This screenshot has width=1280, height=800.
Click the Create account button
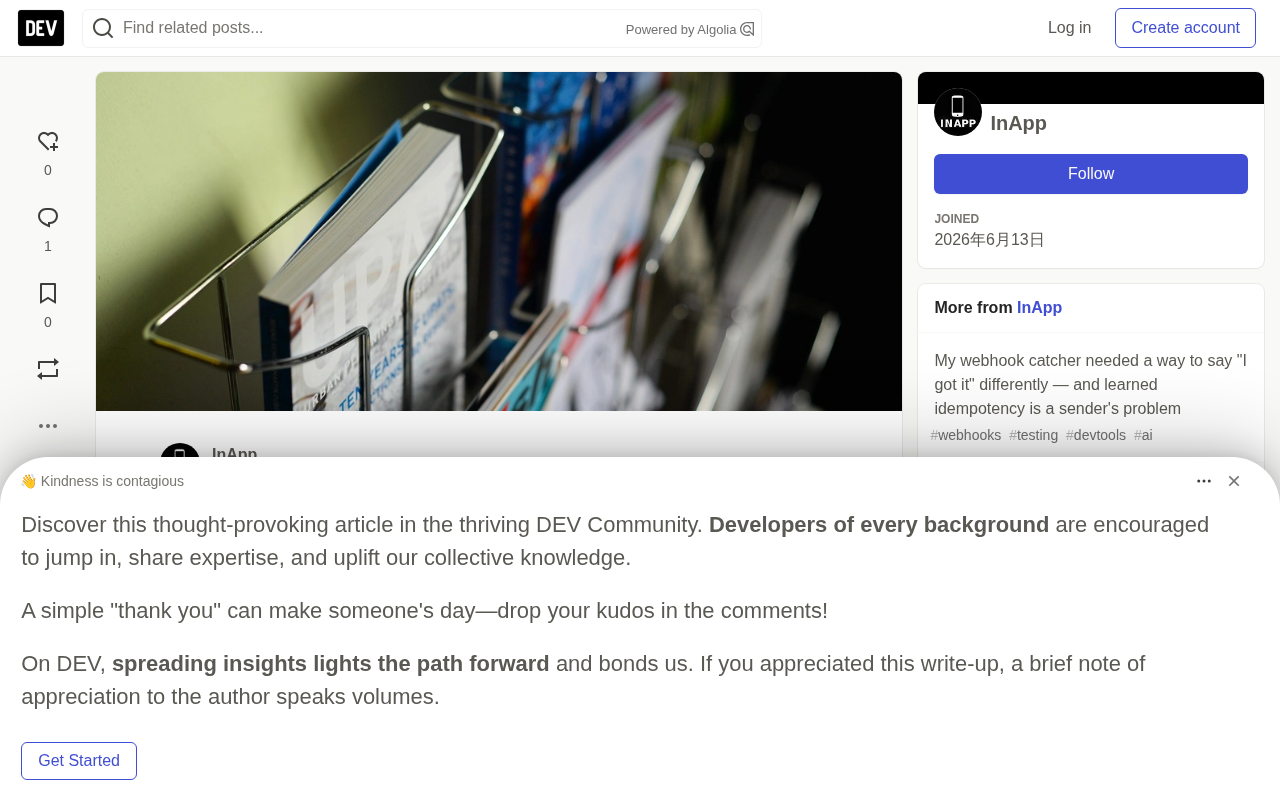(x=1185, y=28)
